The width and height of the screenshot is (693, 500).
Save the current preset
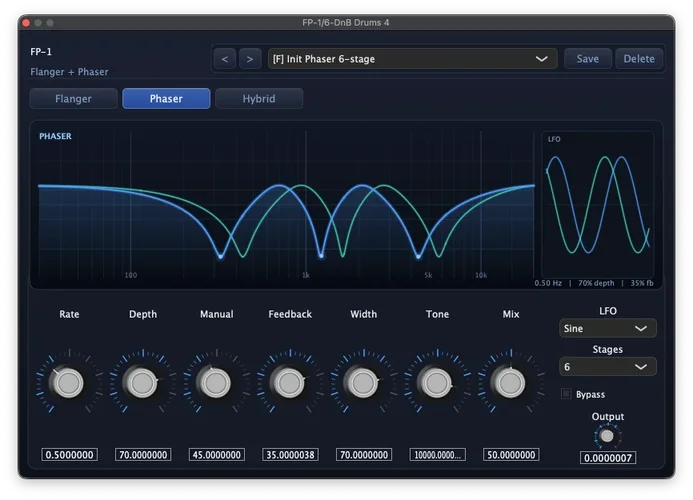coord(587,59)
